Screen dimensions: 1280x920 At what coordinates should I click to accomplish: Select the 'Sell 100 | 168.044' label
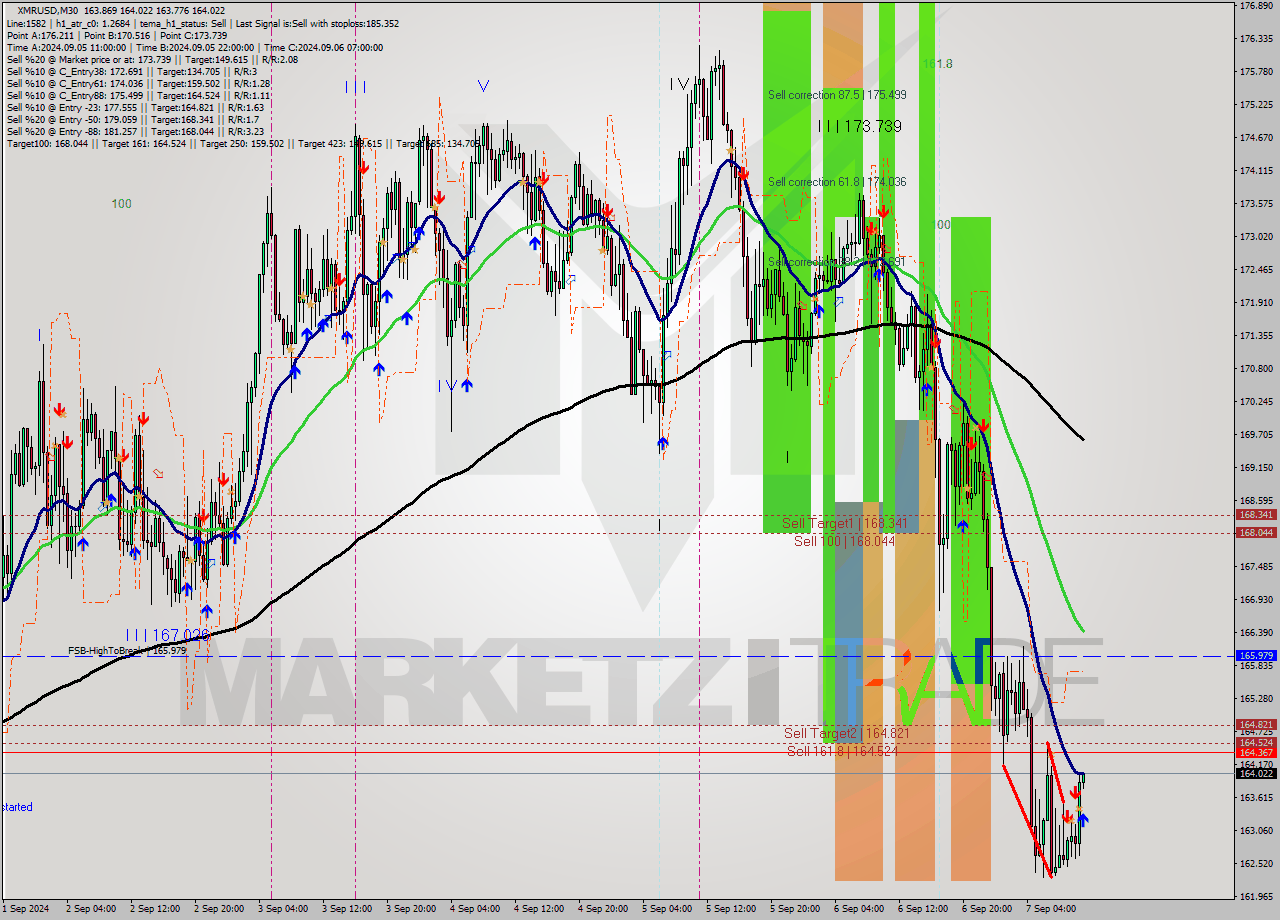tap(844, 541)
